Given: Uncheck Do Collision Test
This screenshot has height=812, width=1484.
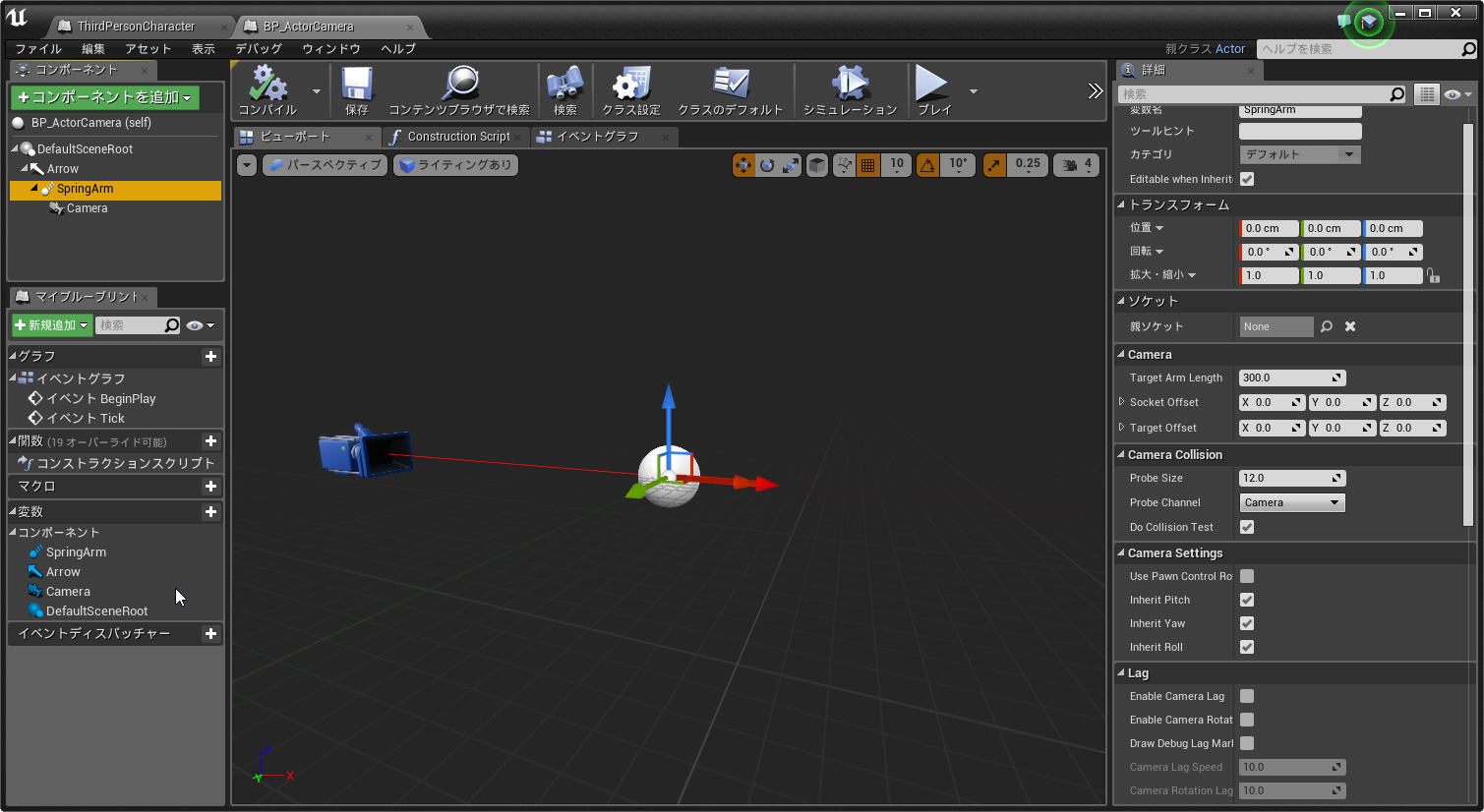Looking at the screenshot, I should pyautogui.click(x=1246, y=527).
